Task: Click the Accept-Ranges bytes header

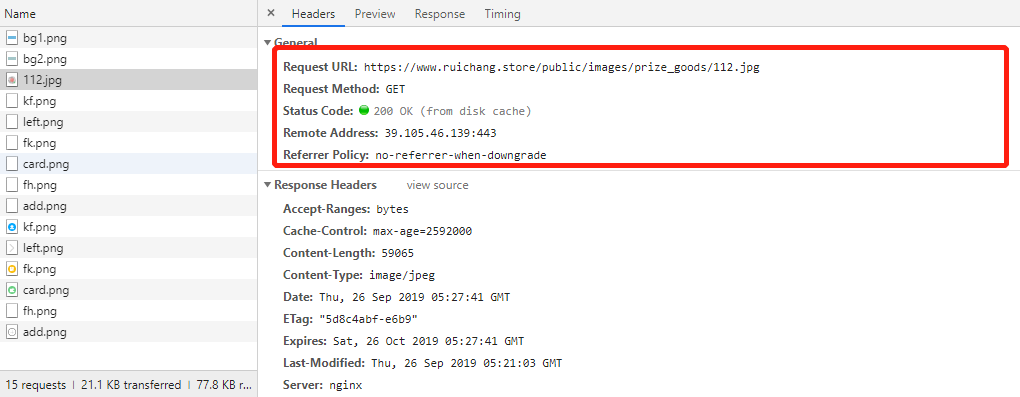Action: [x=345, y=209]
